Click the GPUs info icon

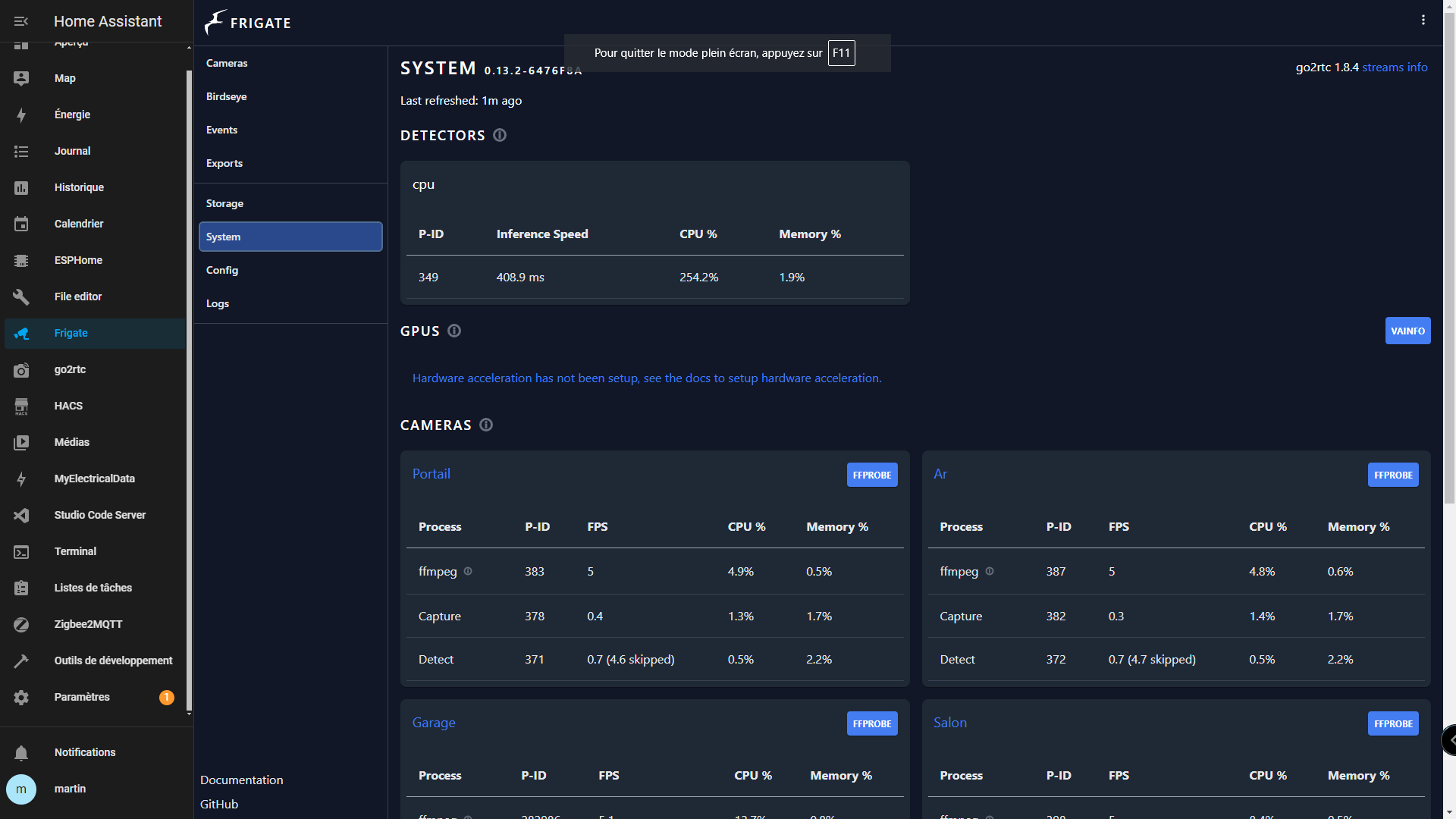point(454,331)
